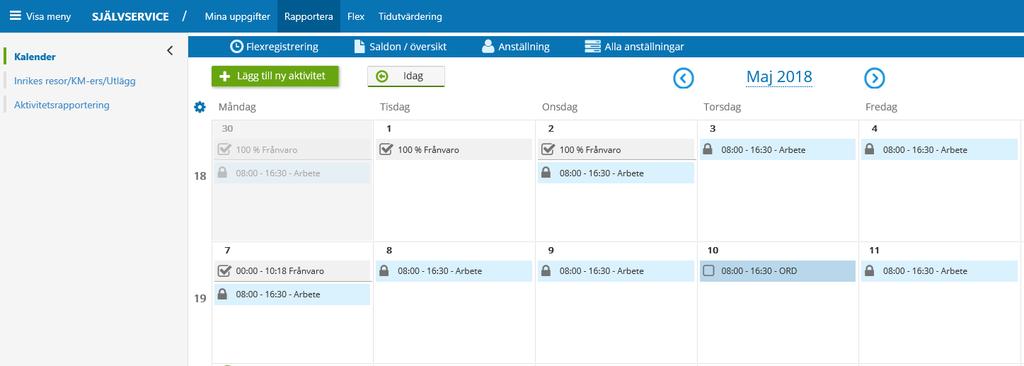Open the Maj 2018 month picker
The width and height of the screenshot is (1024, 366).
click(x=779, y=77)
